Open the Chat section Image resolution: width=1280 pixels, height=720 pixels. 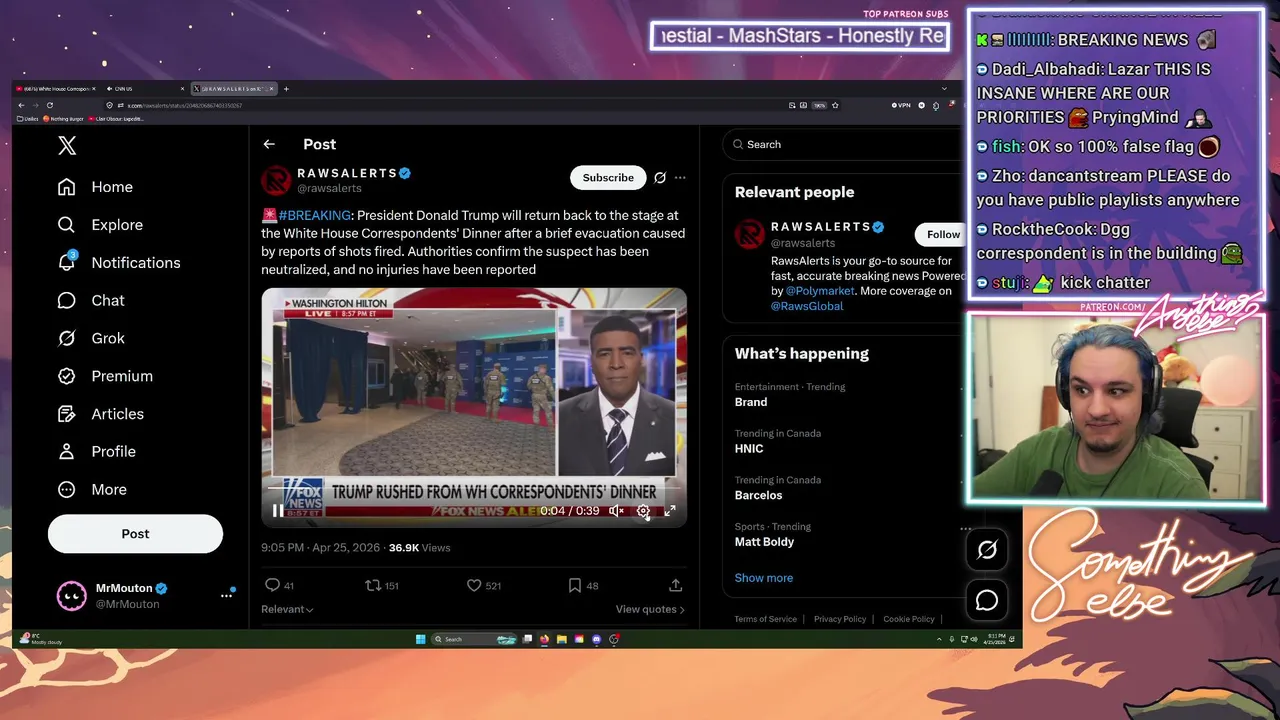[x=91, y=300]
